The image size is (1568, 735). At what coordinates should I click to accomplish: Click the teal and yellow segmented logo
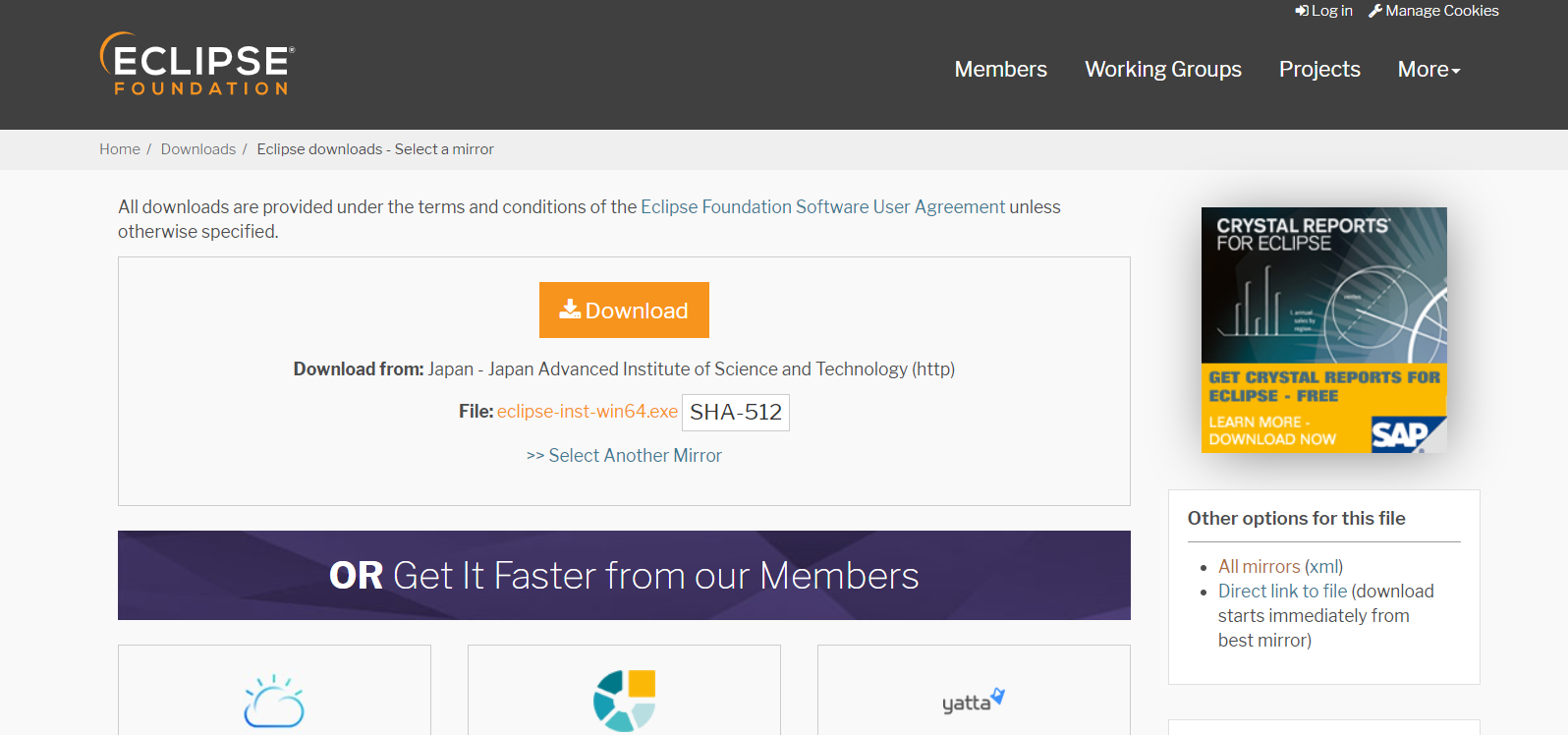[624, 700]
